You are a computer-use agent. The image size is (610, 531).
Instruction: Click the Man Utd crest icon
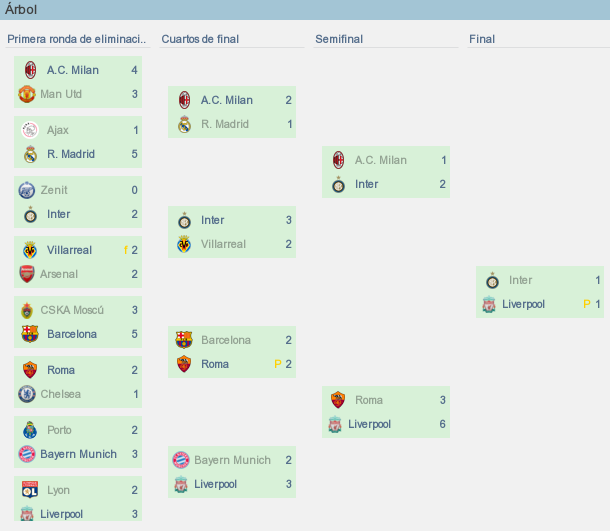27,94
